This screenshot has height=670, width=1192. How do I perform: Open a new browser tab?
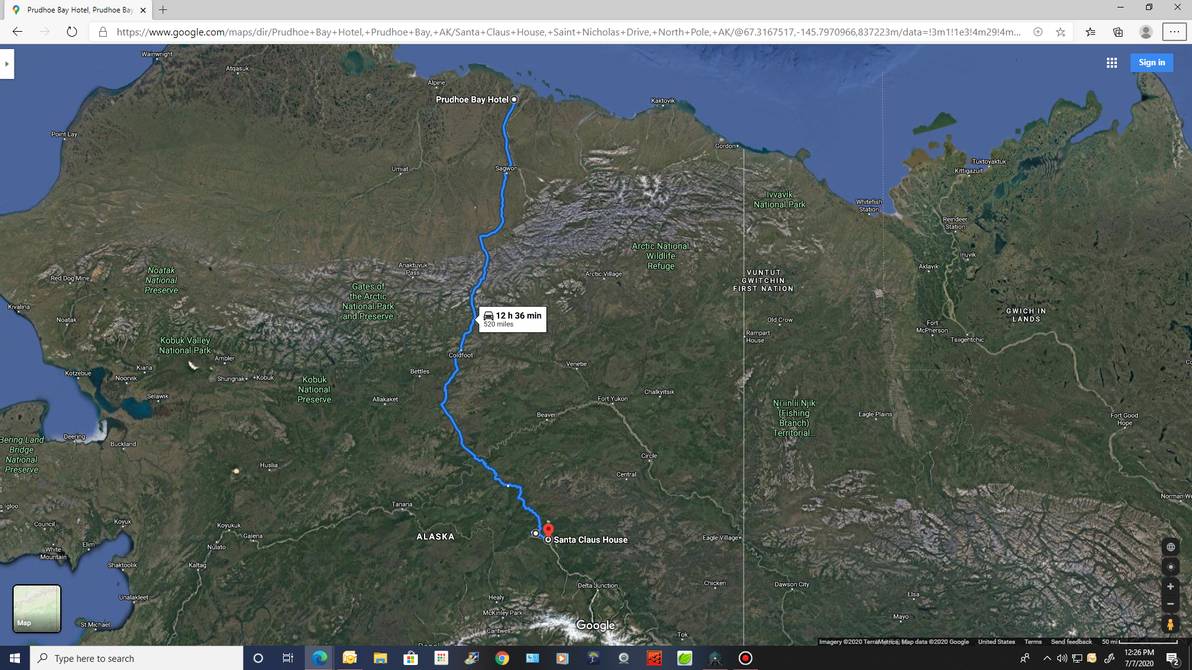coord(163,10)
